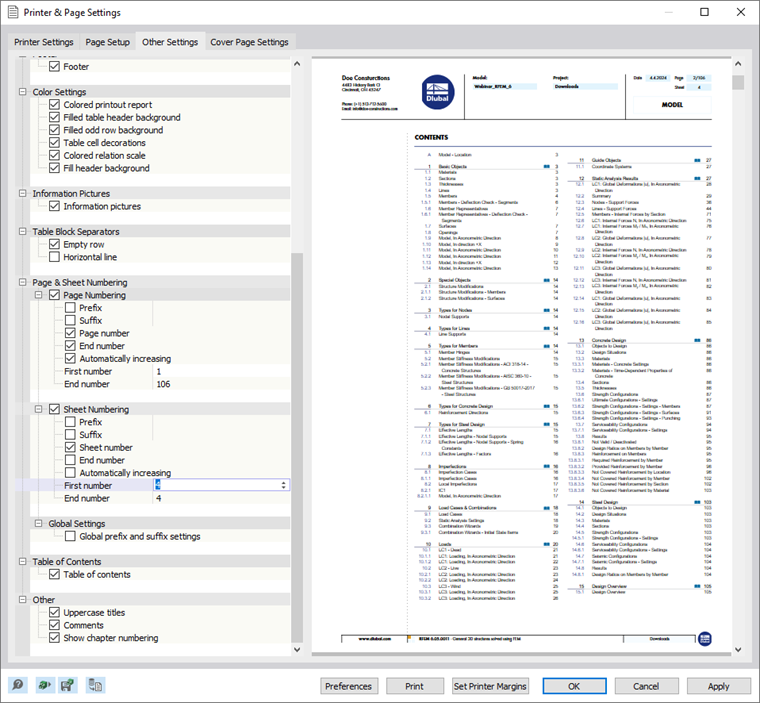Collapse the Information Pictures group
The height and width of the screenshot is (703, 760).
[x=22, y=193]
